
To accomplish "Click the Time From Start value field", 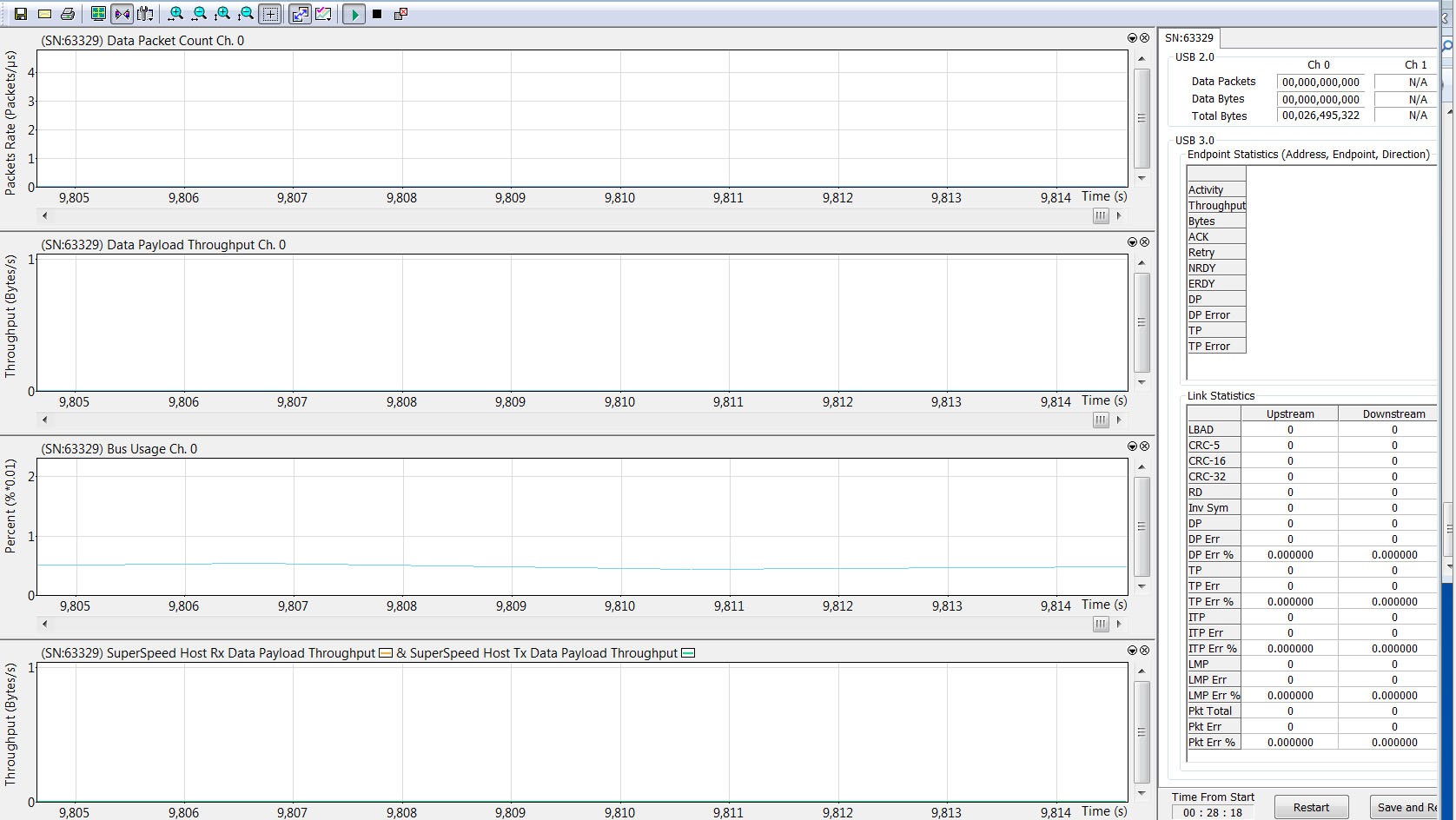I will tap(1213, 813).
